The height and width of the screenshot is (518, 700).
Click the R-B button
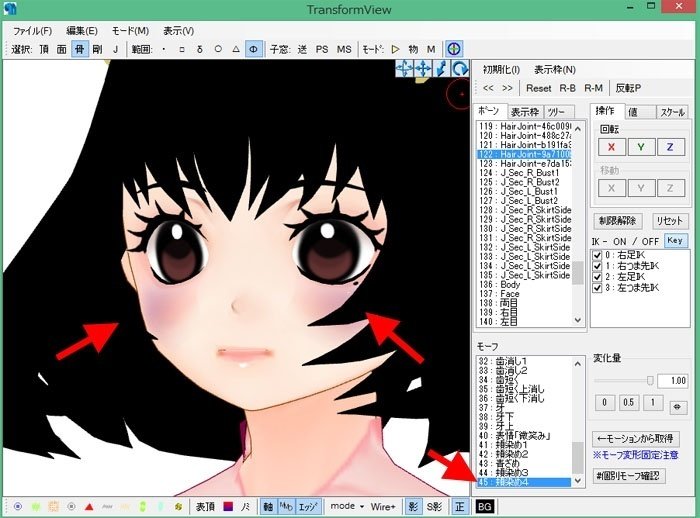tap(567, 88)
